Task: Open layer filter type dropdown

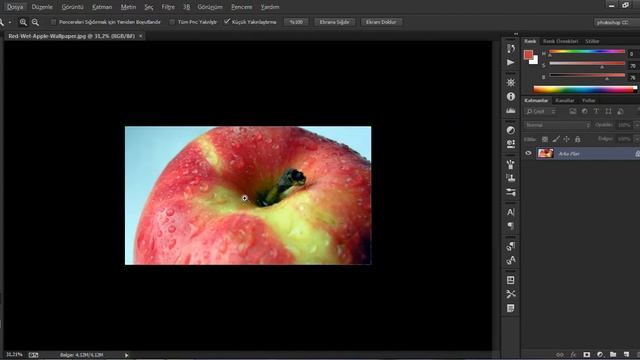Action: coord(541,111)
